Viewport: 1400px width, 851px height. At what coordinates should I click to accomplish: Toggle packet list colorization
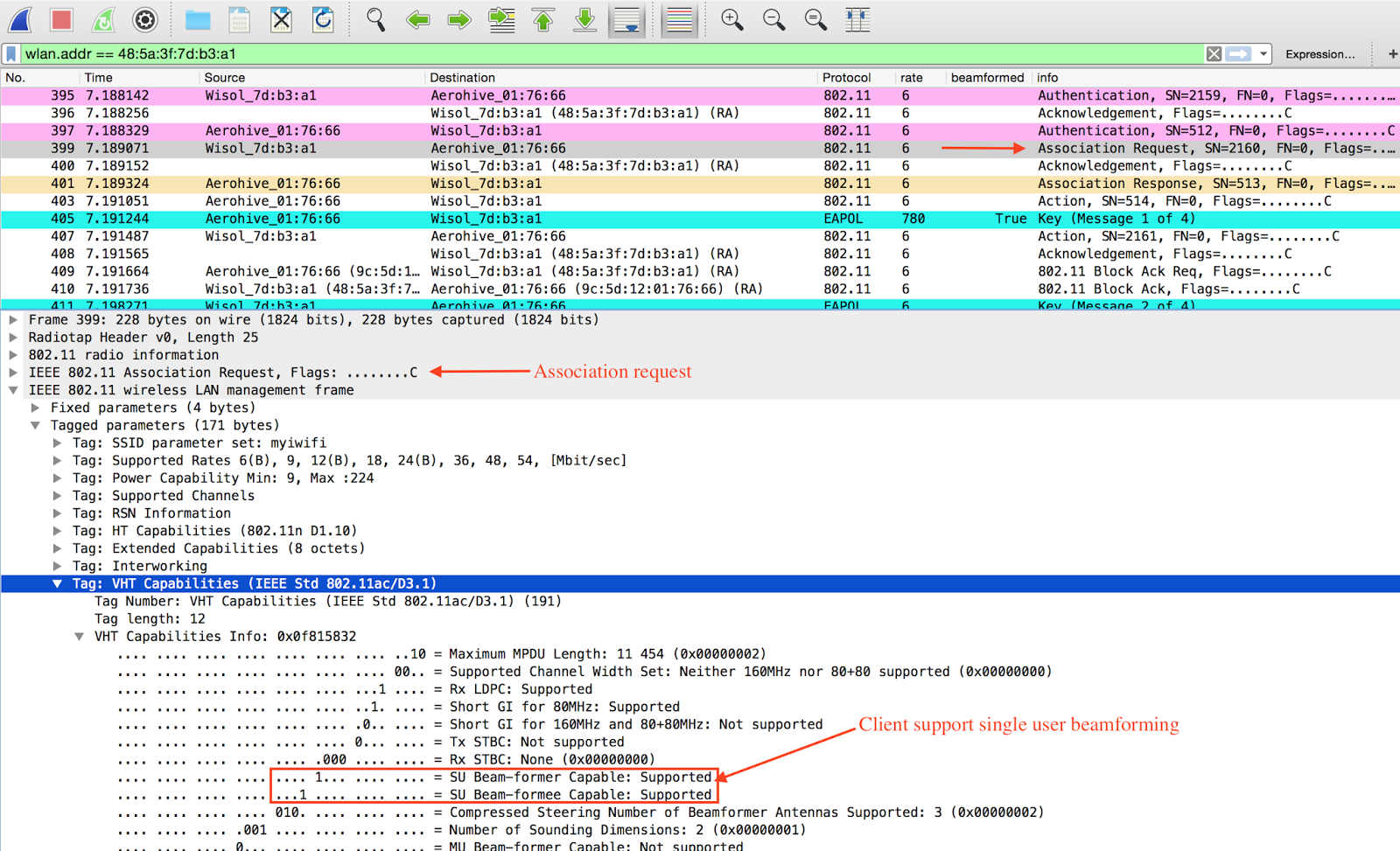click(679, 19)
